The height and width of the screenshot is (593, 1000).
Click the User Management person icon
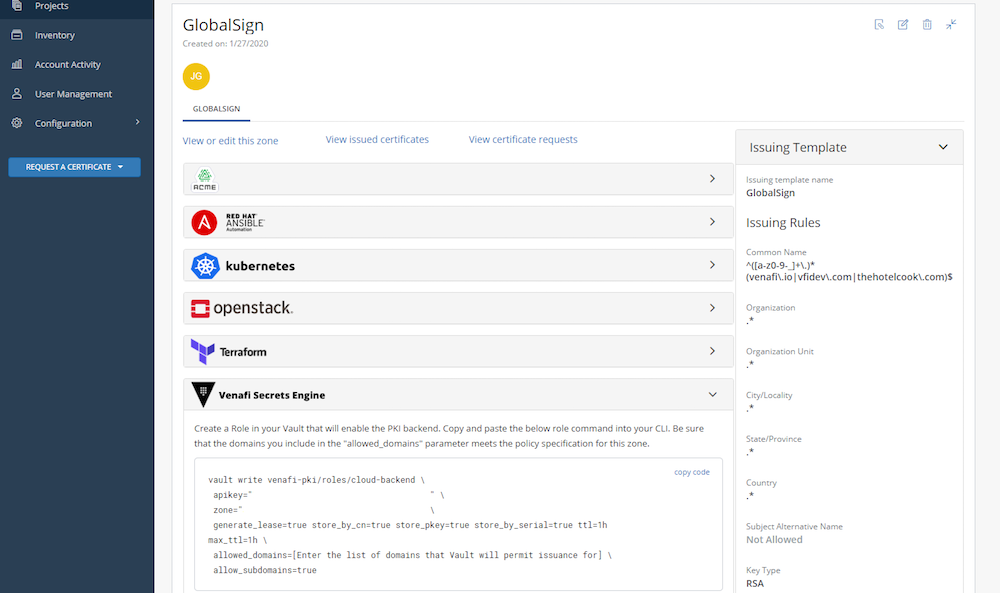pos(17,94)
